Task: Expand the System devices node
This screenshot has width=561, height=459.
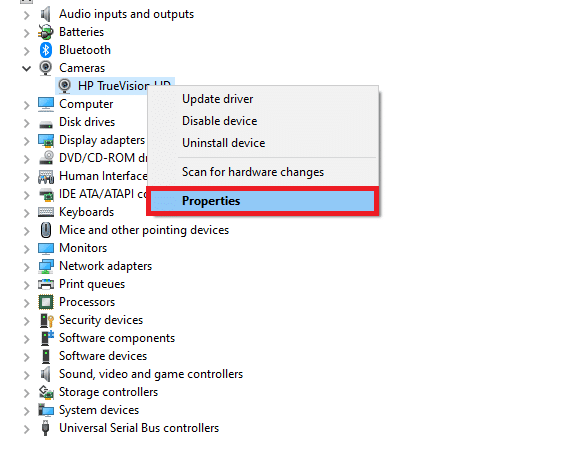Action: [x=26, y=411]
